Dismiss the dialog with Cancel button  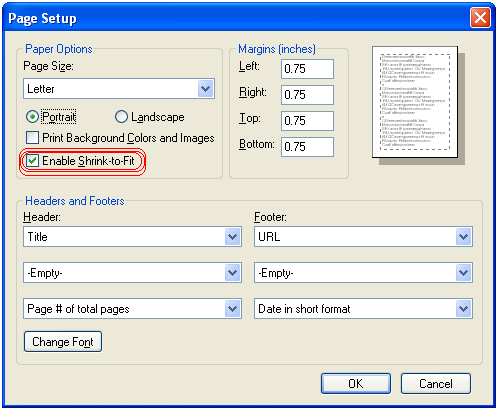pos(436,384)
